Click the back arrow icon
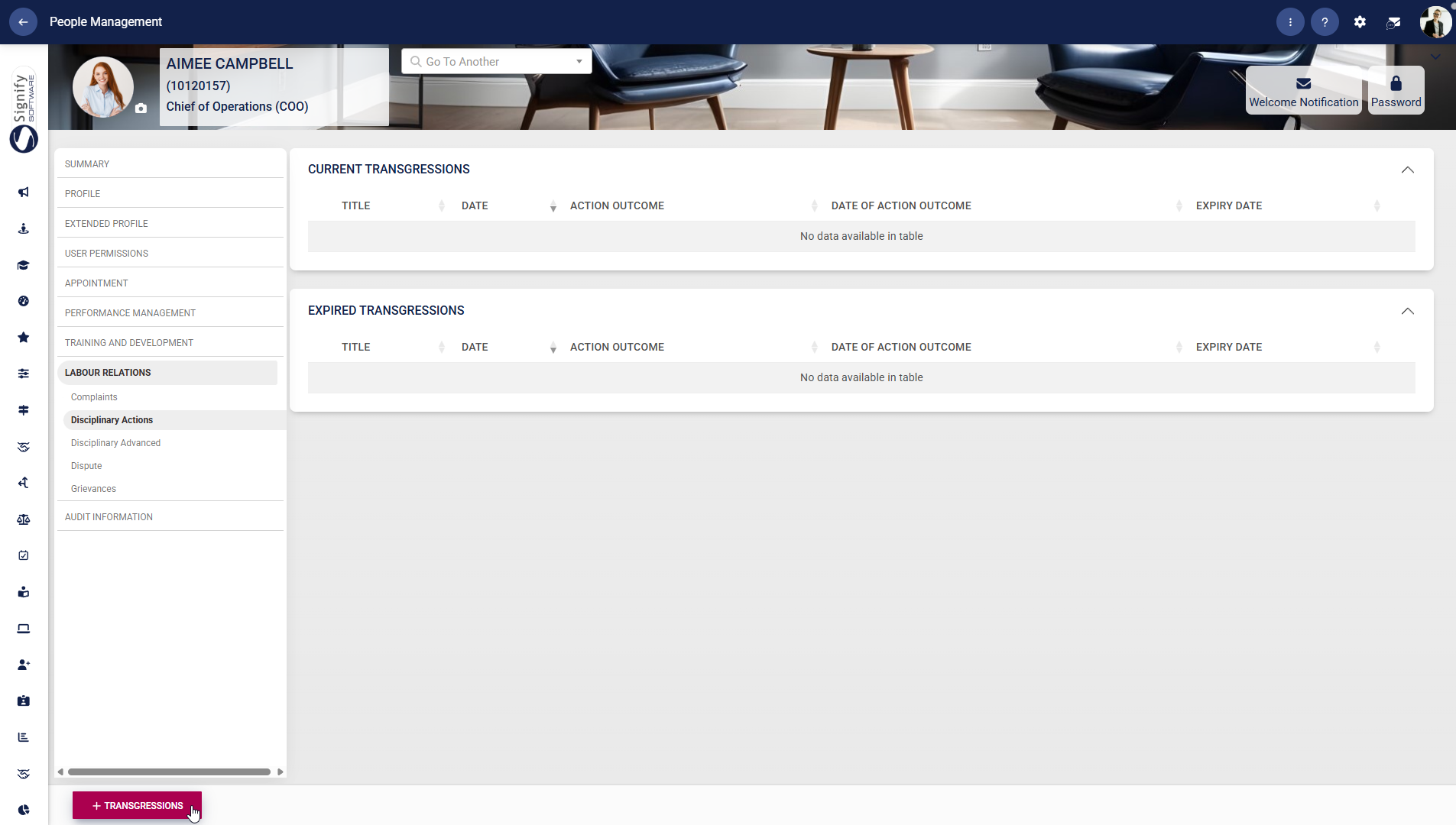 [23, 22]
